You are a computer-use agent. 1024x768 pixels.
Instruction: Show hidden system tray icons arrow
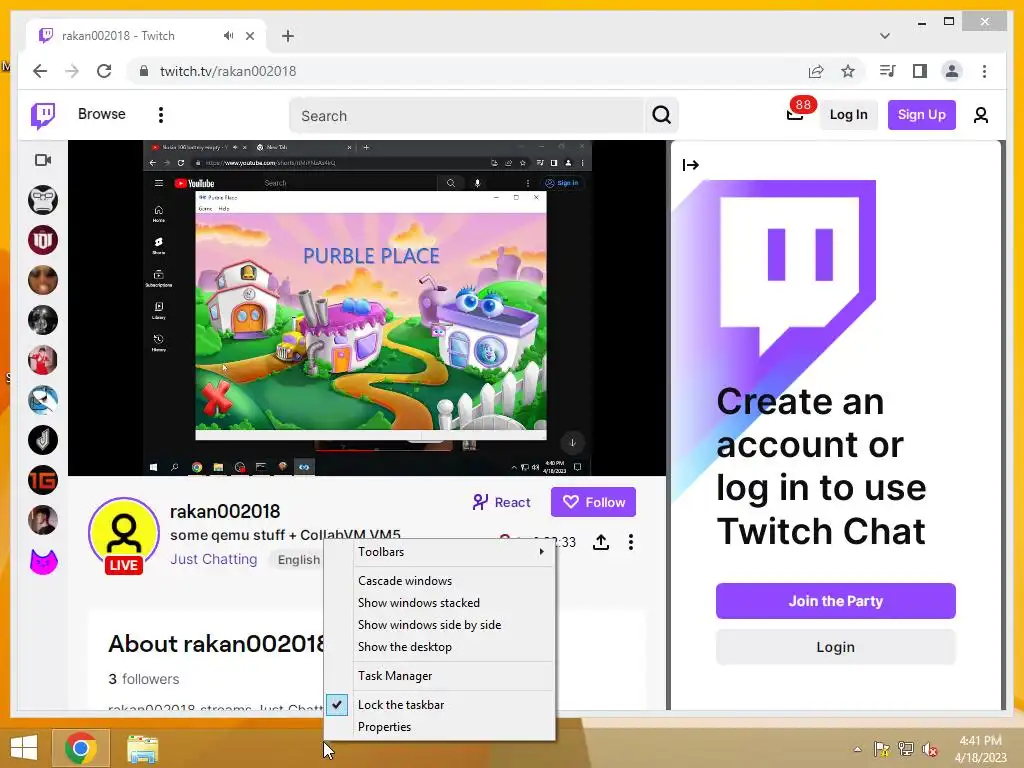click(x=857, y=749)
